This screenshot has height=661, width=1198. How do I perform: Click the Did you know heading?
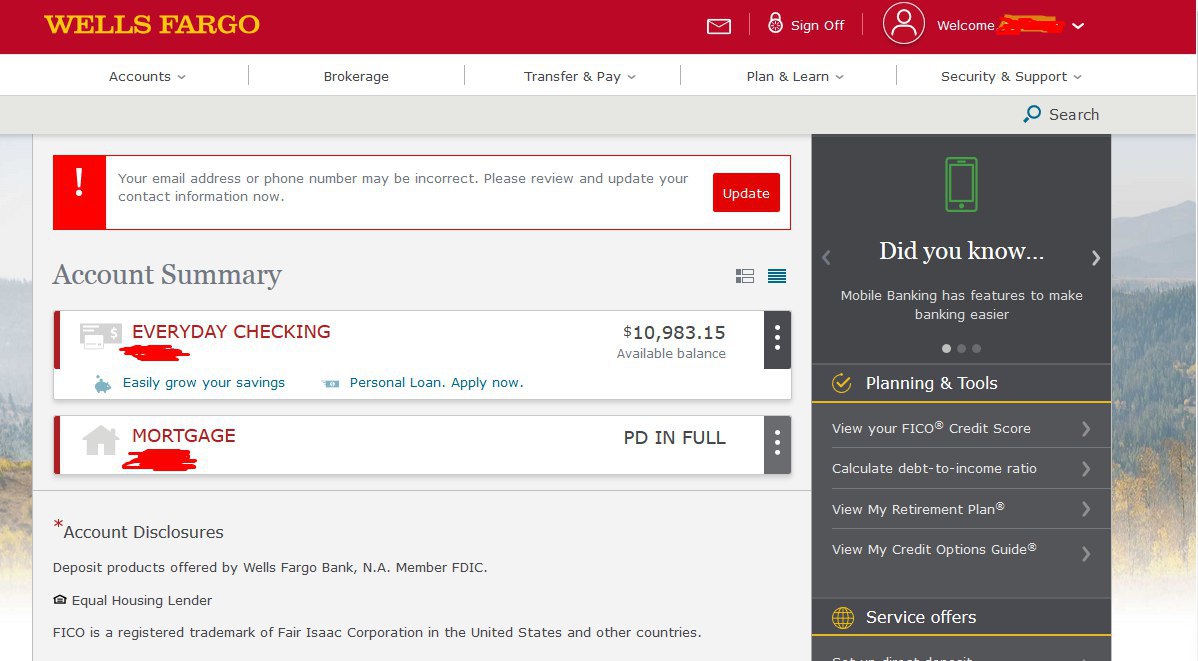click(x=961, y=251)
